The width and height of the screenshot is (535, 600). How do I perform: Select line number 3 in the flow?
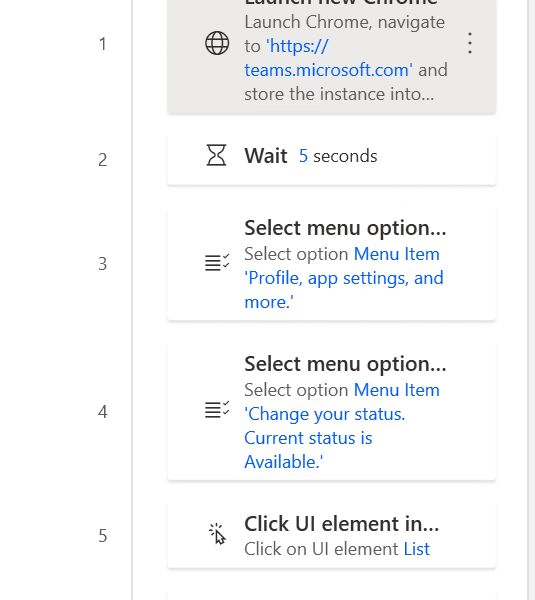pos(103,264)
